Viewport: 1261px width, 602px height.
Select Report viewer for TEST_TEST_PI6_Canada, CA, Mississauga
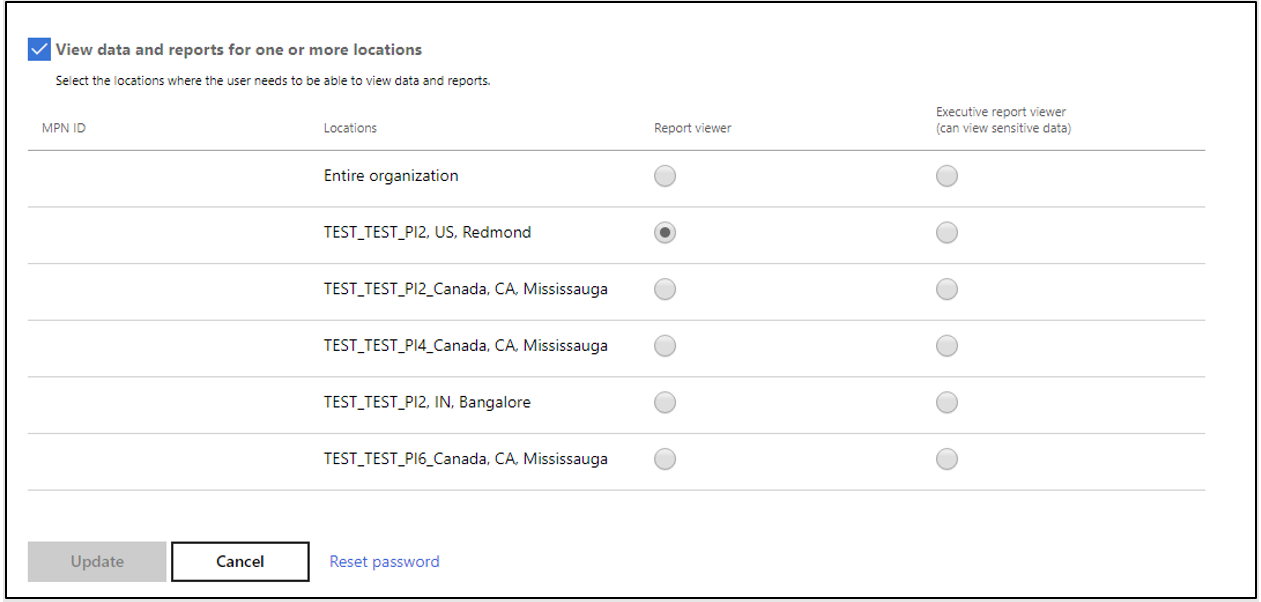[x=664, y=459]
